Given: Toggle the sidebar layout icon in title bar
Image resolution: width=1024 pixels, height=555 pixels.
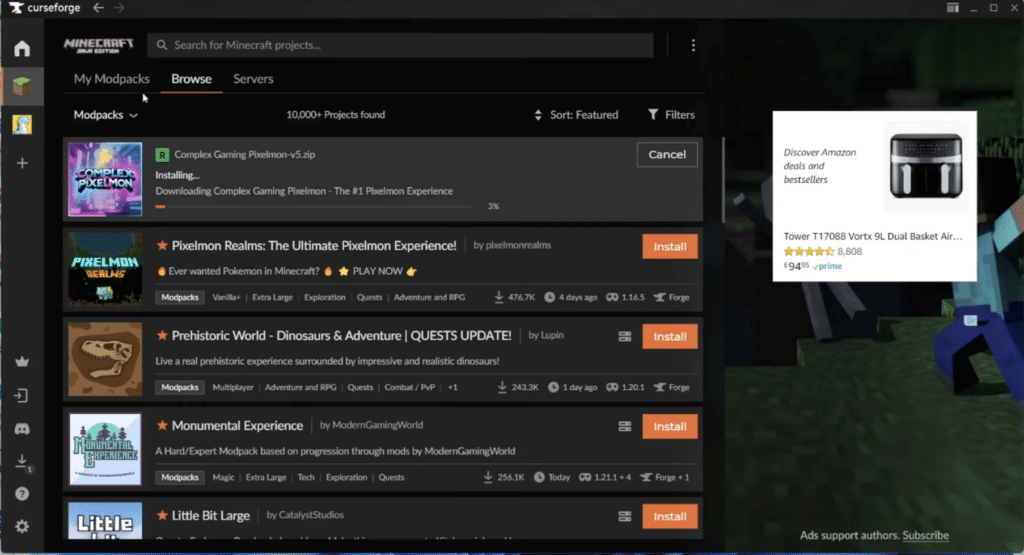Looking at the screenshot, I should [953, 8].
